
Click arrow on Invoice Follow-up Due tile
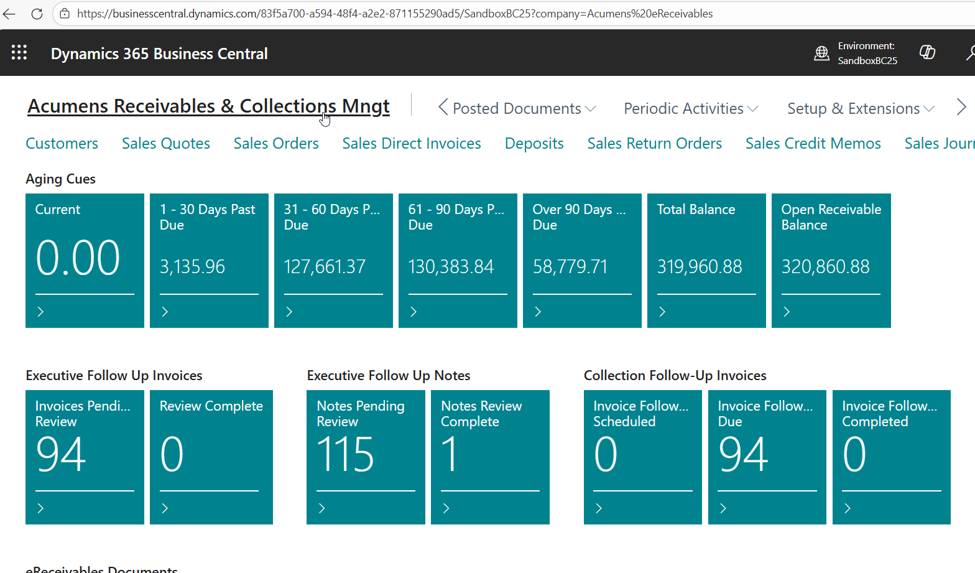pyautogui.click(x=723, y=508)
